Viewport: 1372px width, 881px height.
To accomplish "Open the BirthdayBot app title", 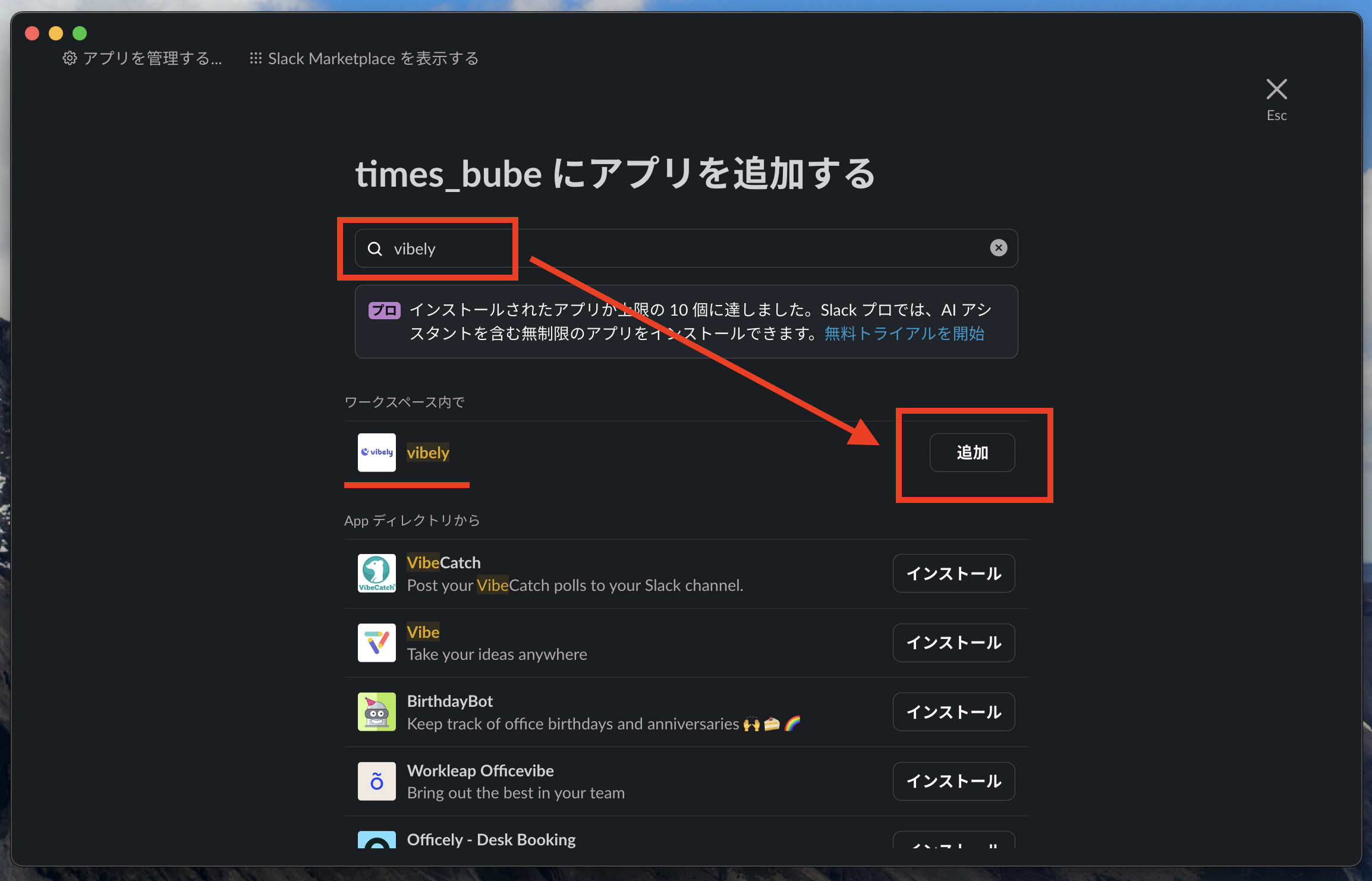I will tap(450, 701).
